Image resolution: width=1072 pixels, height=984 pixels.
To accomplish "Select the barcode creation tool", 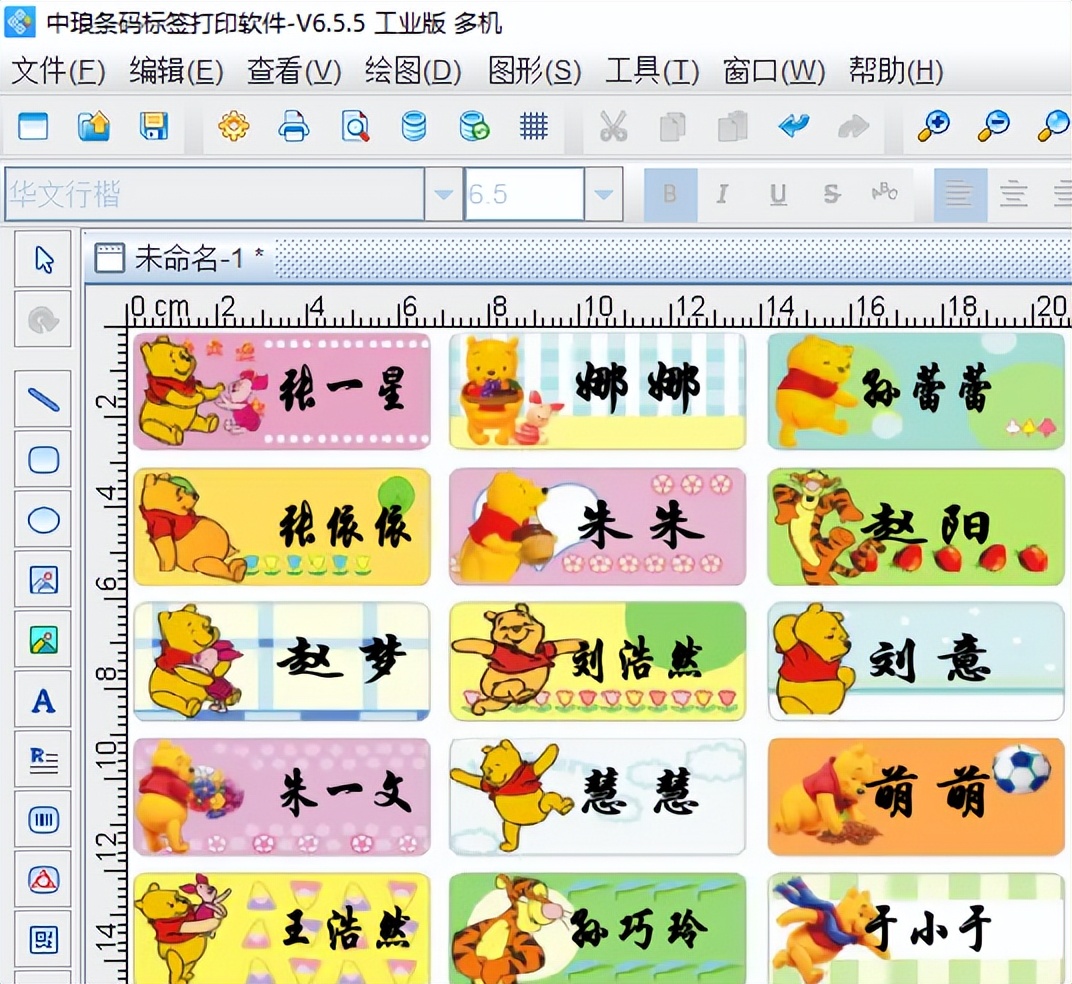I will 42,819.
